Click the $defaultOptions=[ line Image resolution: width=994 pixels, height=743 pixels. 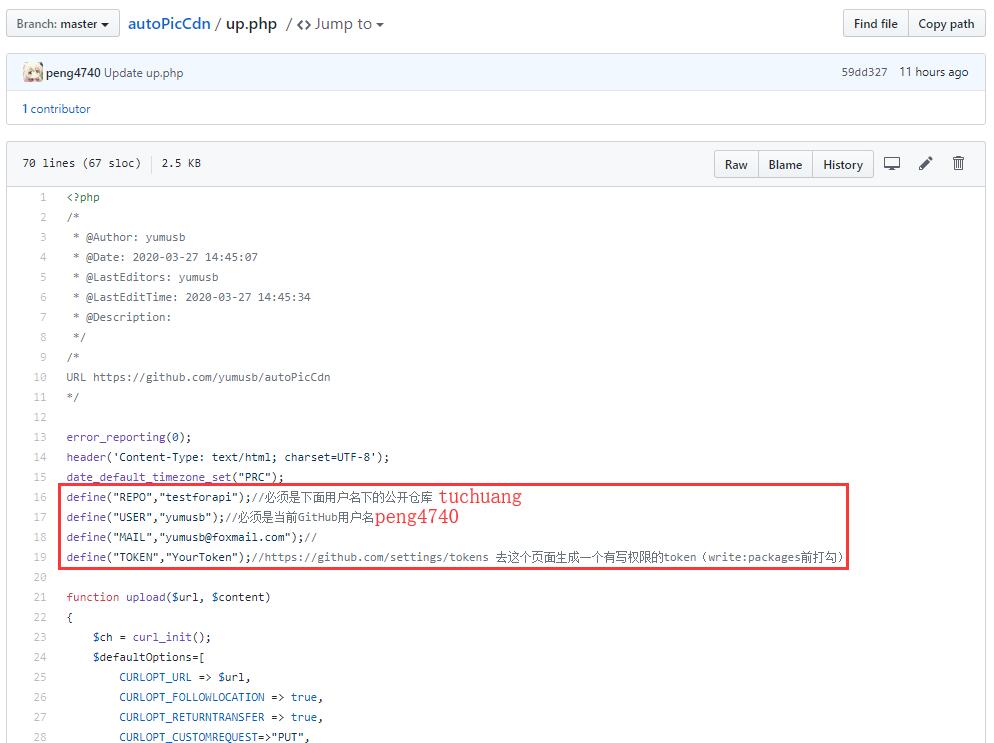148,657
